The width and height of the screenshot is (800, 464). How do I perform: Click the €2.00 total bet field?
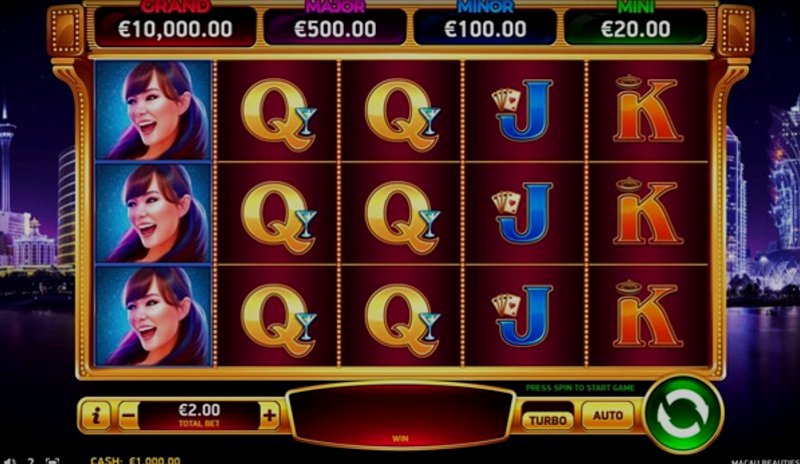pyautogui.click(x=199, y=416)
